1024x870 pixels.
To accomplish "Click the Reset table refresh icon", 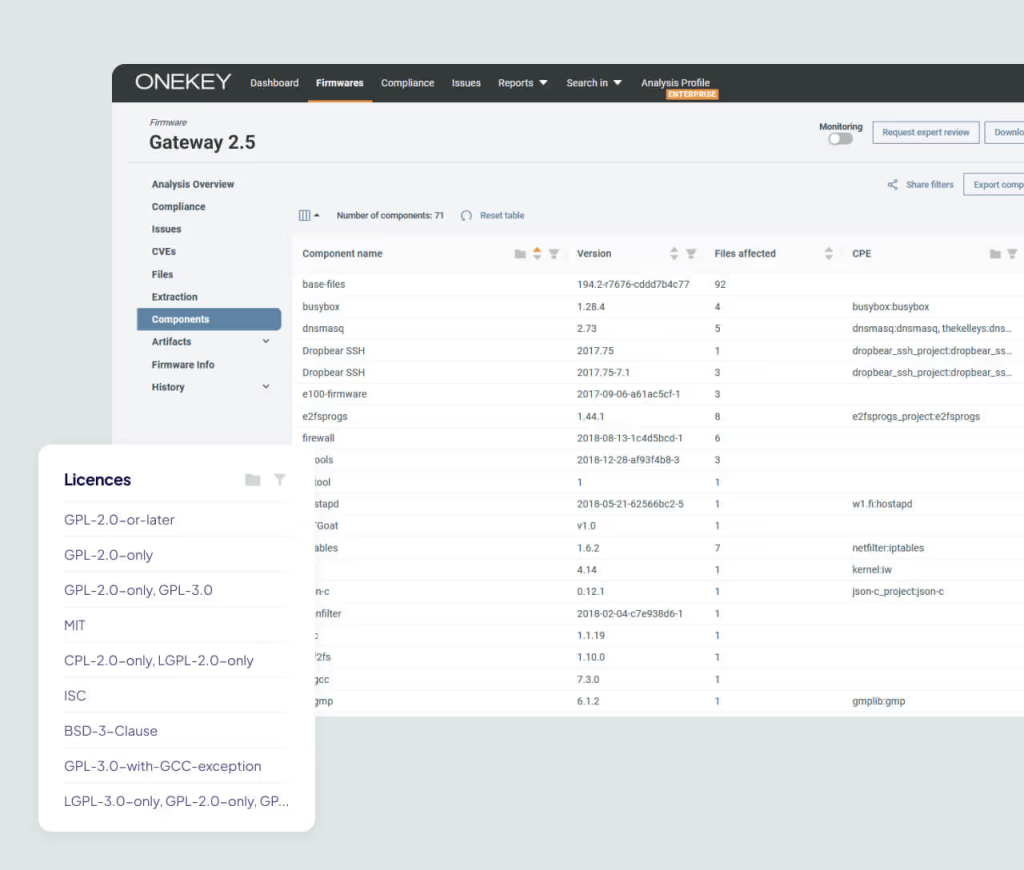I will click(x=466, y=216).
